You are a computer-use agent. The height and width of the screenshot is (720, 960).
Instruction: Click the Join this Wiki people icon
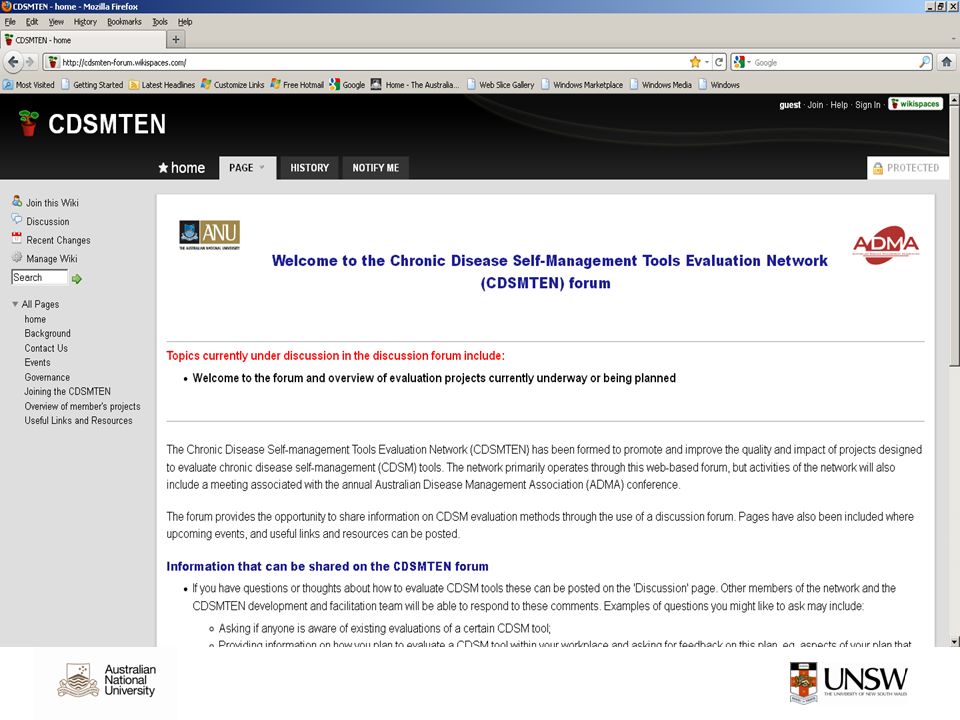tap(17, 201)
